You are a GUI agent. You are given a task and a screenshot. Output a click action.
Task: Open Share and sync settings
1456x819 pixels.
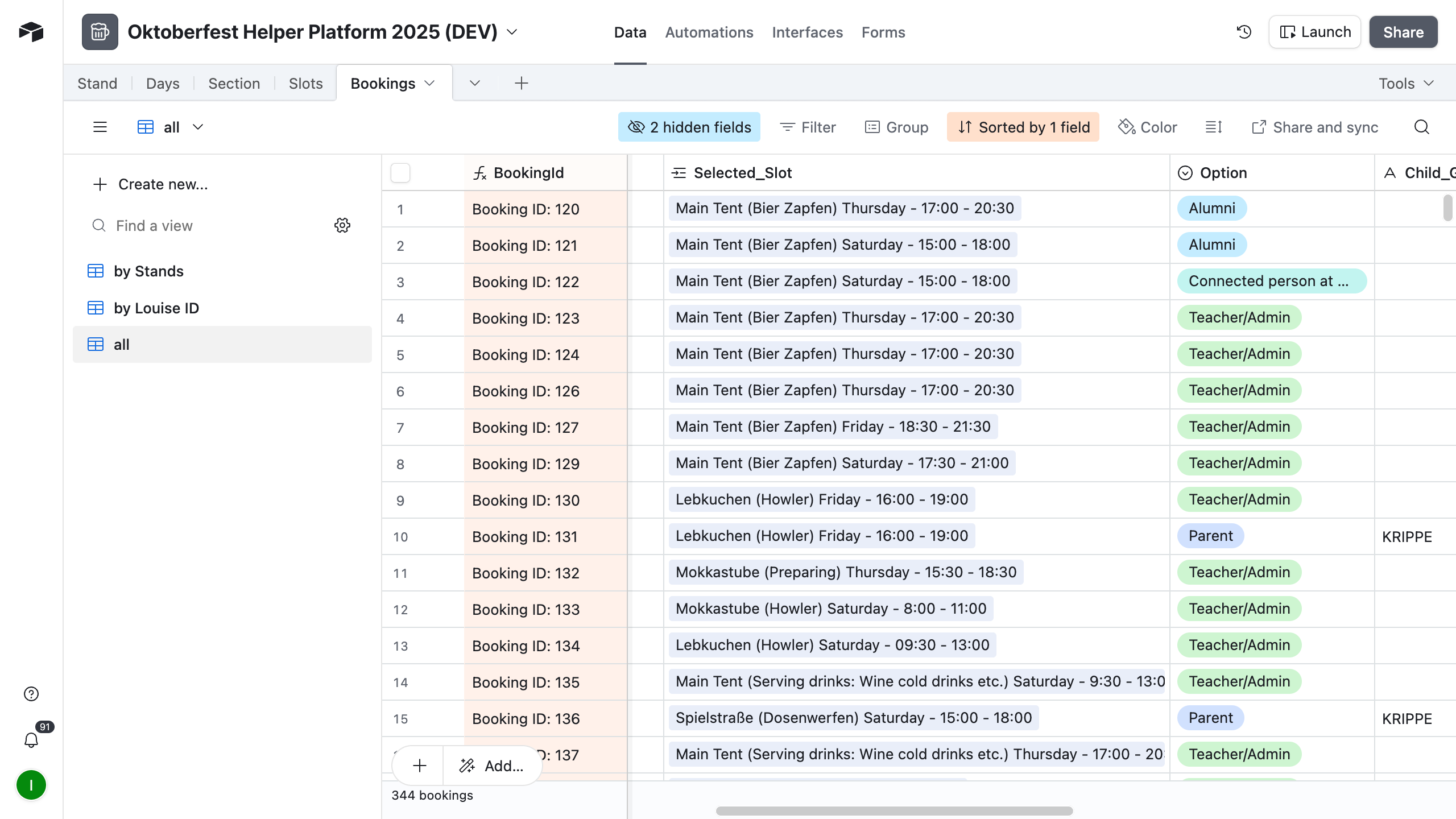(1315, 127)
